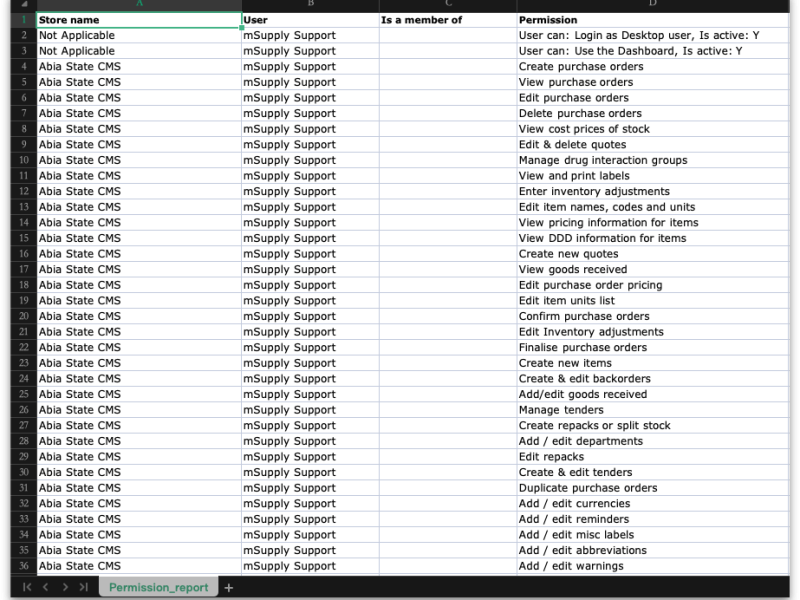Select 'Delete purchase orders' cell
Screen dimensions: 800x600
coord(653,113)
